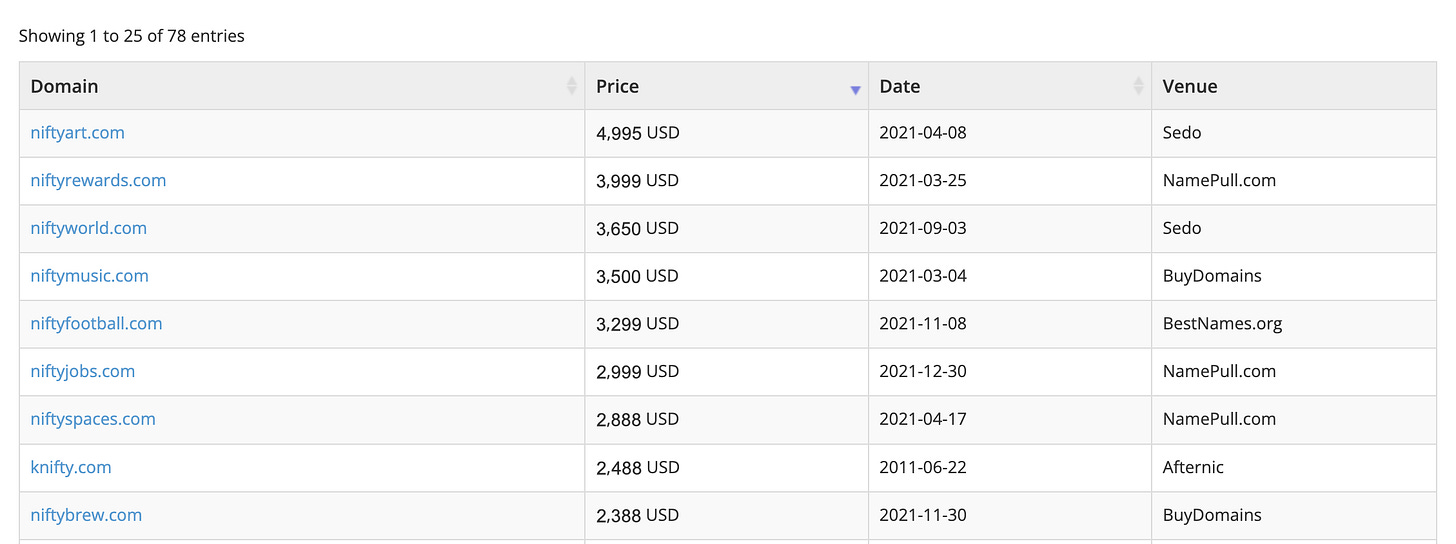Click the Price descending sort arrow
The image size is (1456, 544).
[x=855, y=90]
